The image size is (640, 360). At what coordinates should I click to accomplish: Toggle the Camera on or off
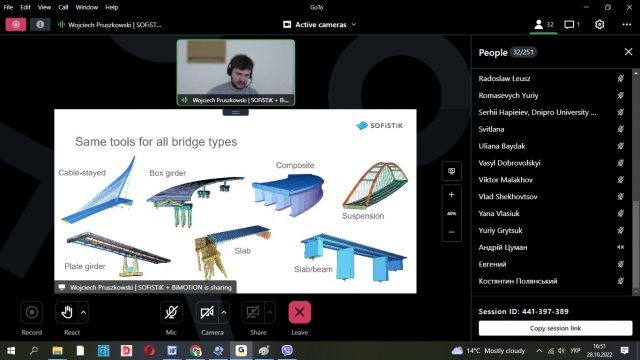pyautogui.click(x=207, y=312)
